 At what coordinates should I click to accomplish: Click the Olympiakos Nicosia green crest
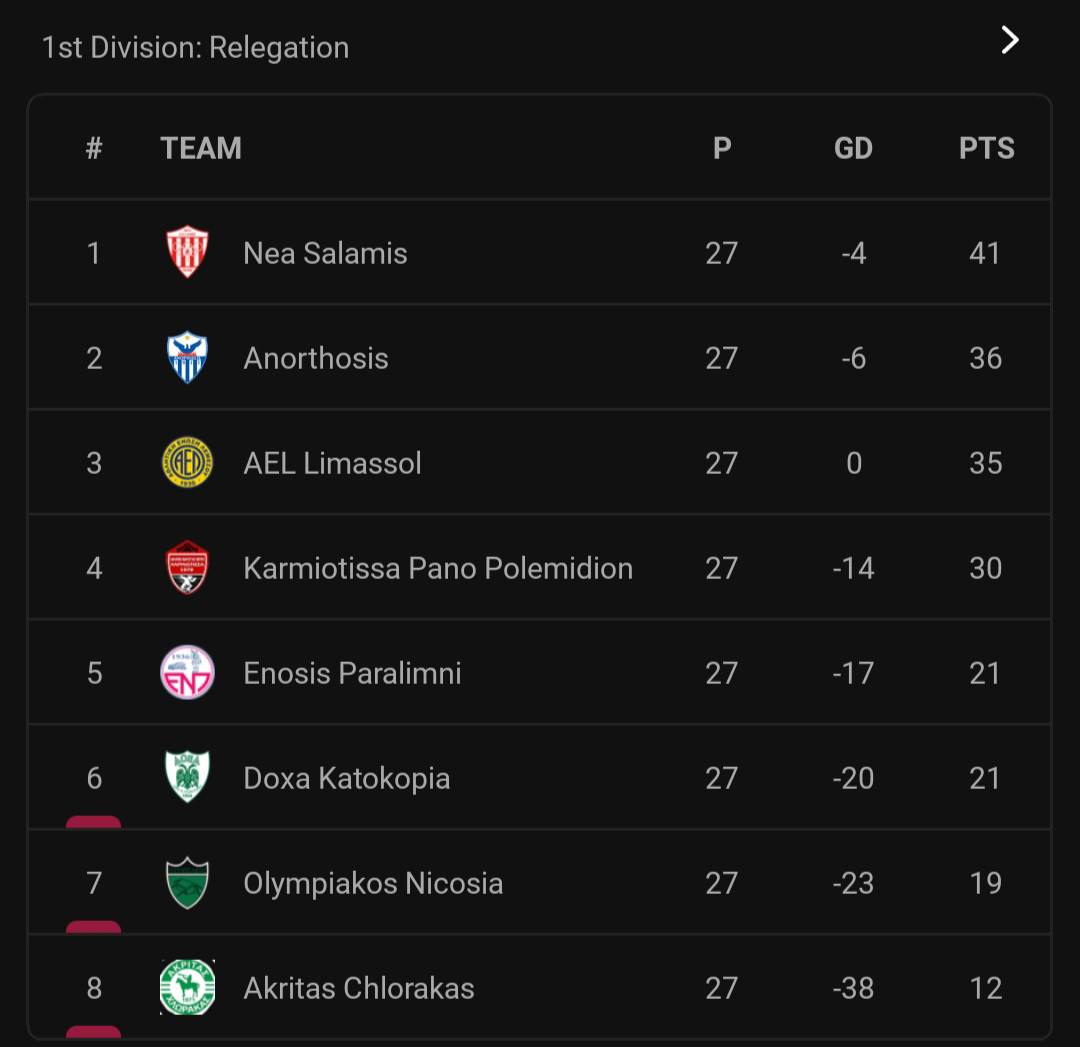(187, 883)
